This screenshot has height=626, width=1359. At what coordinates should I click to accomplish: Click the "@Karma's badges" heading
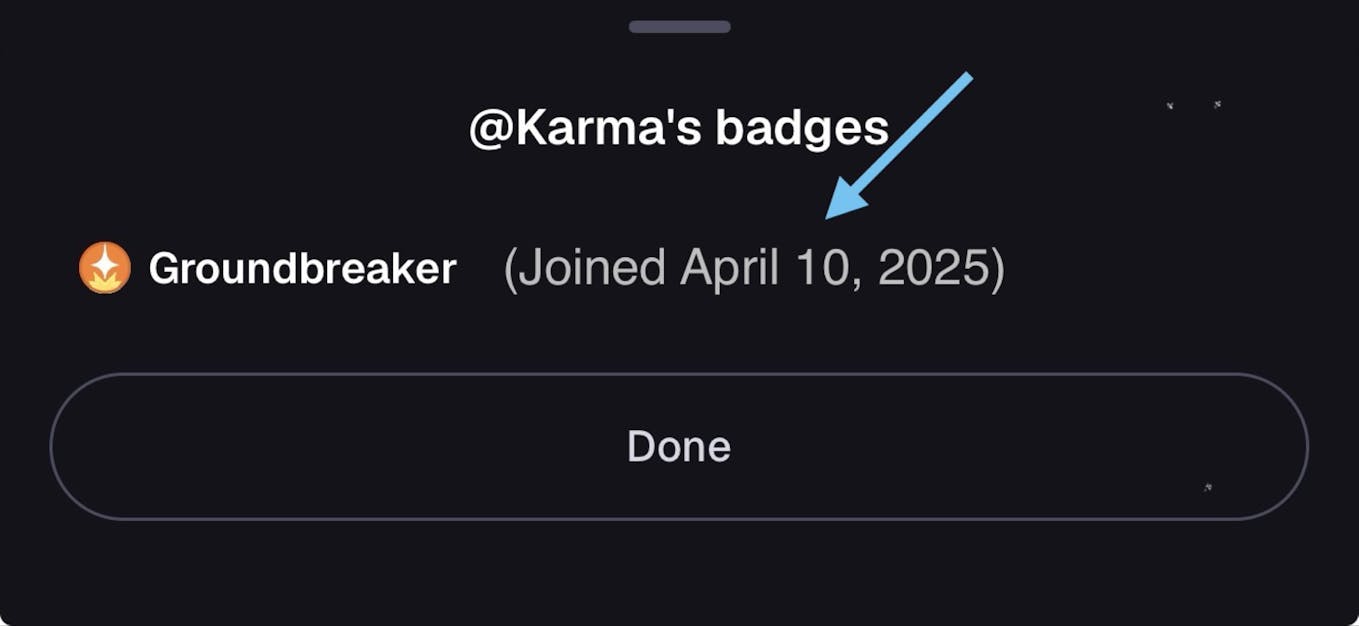click(x=679, y=129)
